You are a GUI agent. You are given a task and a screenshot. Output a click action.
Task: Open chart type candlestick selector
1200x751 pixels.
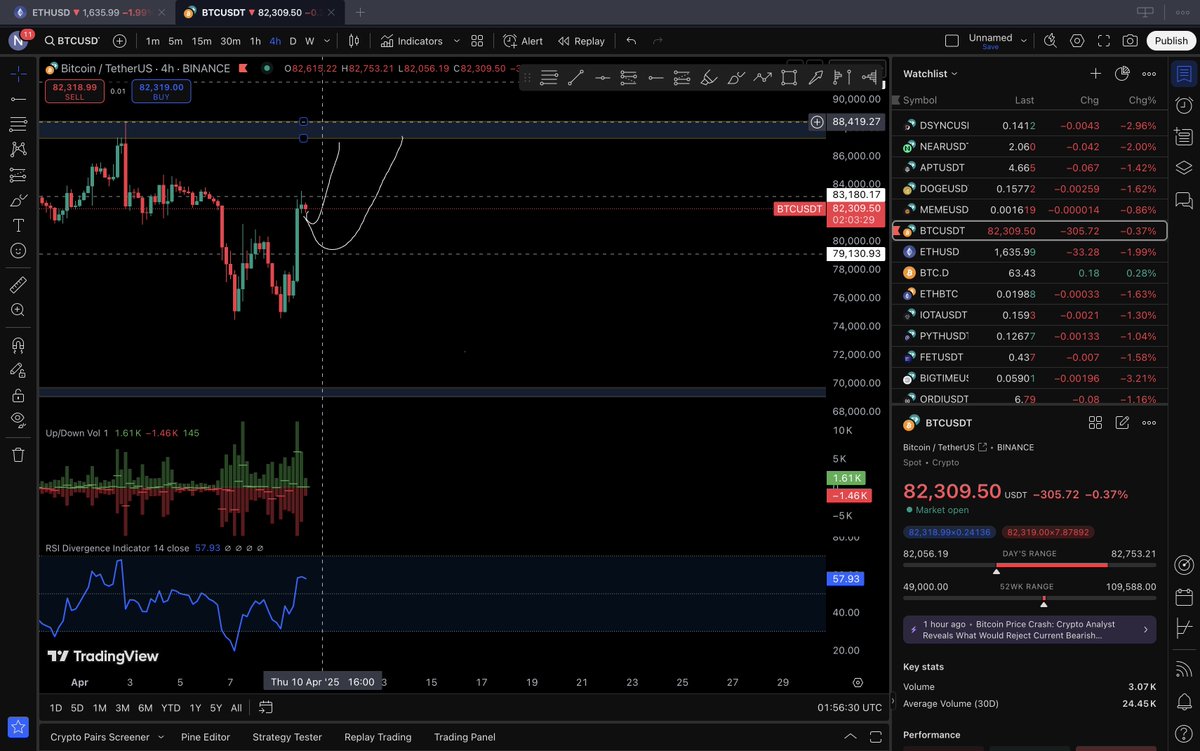[354, 41]
